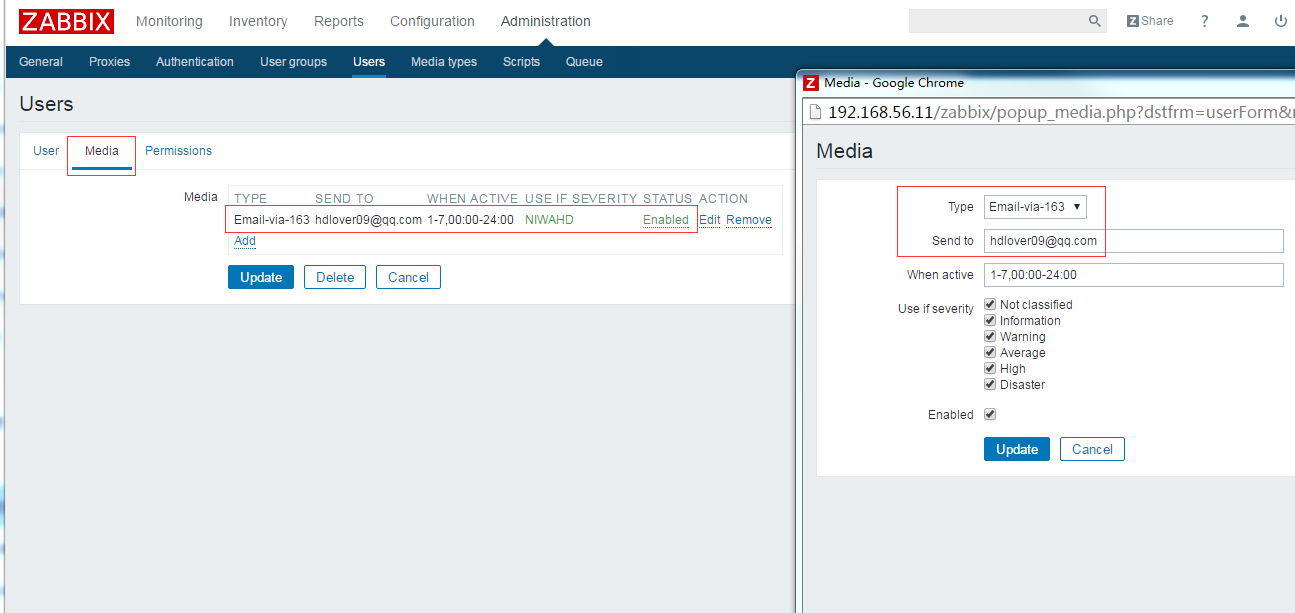Uncheck the Enabled checkbox in the Media popup
Screen dimensions: 1295x613
click(990, 414)
